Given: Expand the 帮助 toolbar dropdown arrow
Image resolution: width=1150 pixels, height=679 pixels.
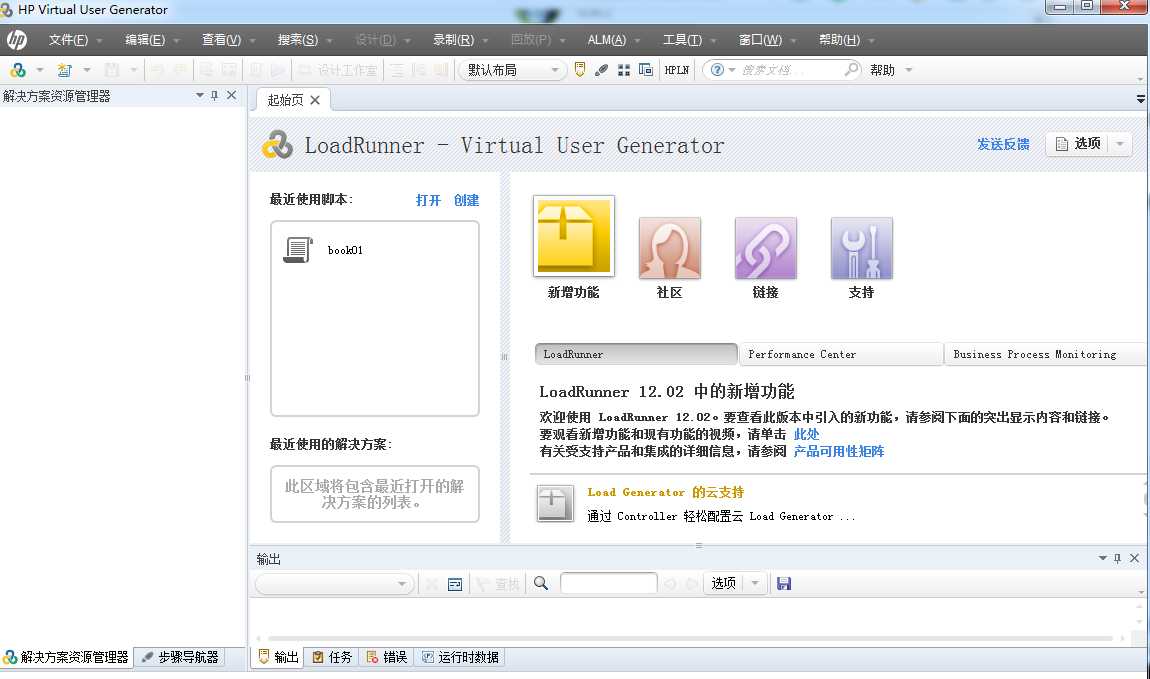Looking at the screenshot, I should 909,70.
